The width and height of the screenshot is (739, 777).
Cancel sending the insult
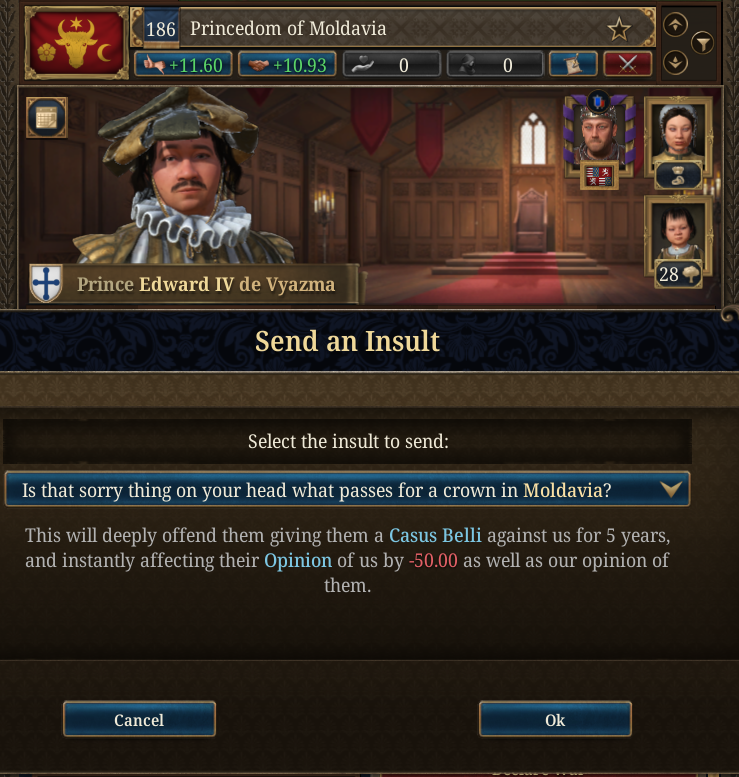click(x=139, y=719)
